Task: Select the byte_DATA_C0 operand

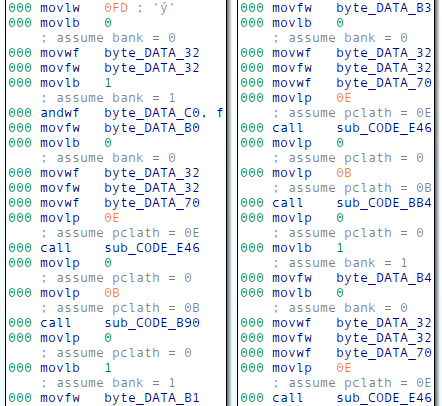Action: click(152, 113)
